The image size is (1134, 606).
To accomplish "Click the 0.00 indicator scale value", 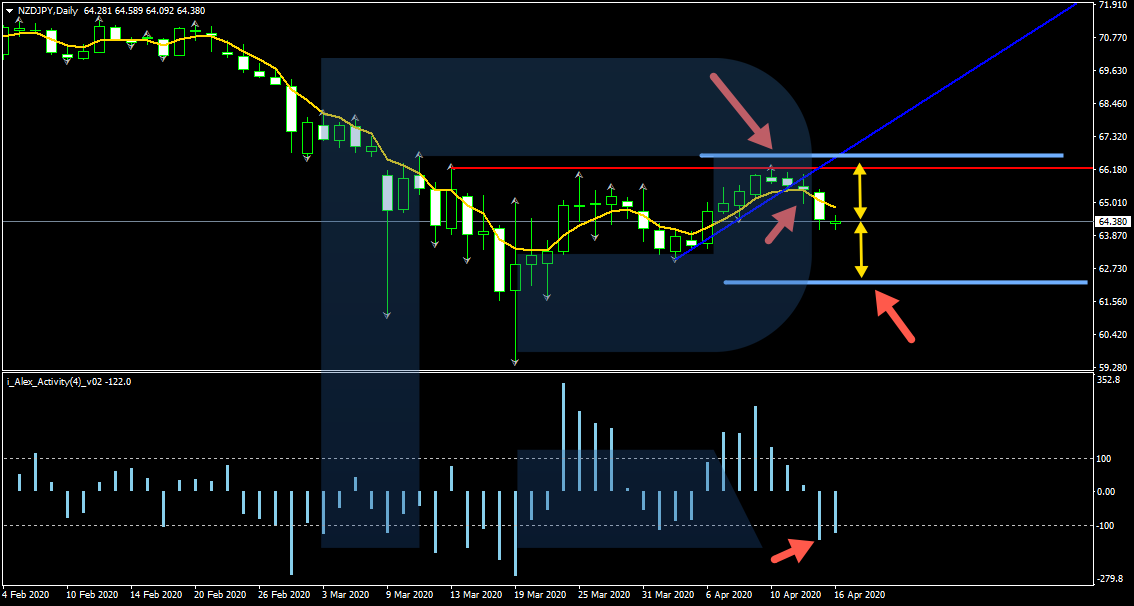I will coord(1107,492).
